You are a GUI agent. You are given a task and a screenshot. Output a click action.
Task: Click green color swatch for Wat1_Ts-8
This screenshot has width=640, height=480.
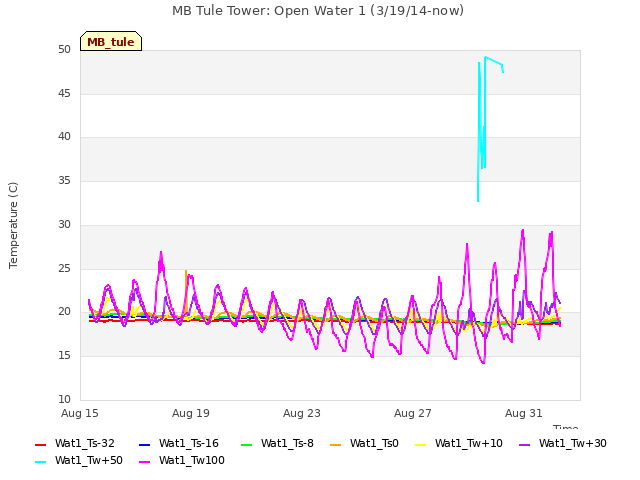coord(247,444)
